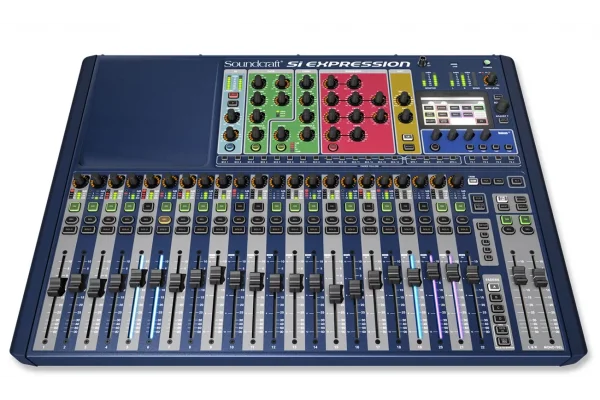Click the round blue button in input section
The height and width of the screenshot is (400, 600).
click(x=230, y=148)
